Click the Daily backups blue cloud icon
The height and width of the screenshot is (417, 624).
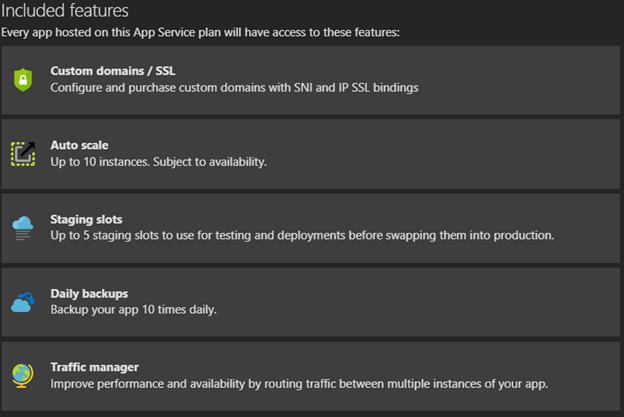point(23,301)
